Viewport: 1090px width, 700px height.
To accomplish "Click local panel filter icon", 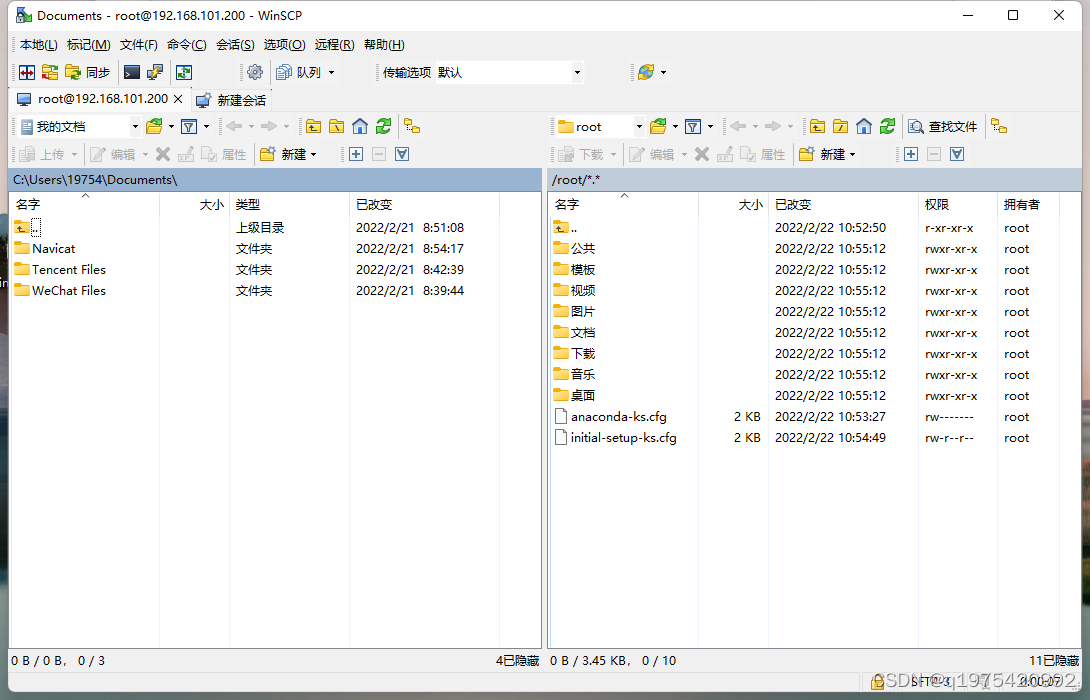I will pyautogui.click(x=189, y=127).
